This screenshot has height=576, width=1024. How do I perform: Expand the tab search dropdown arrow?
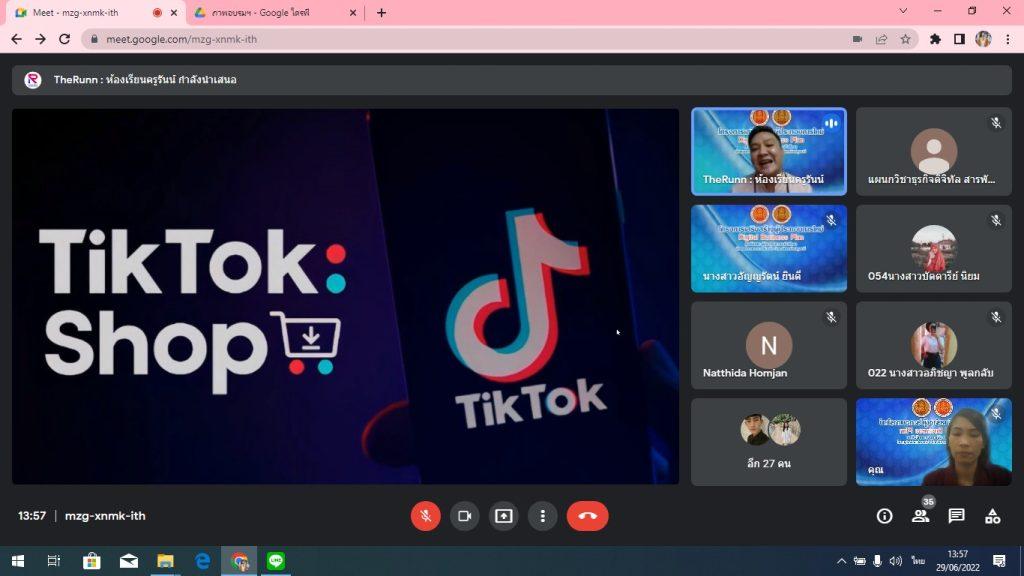[903, 11]
